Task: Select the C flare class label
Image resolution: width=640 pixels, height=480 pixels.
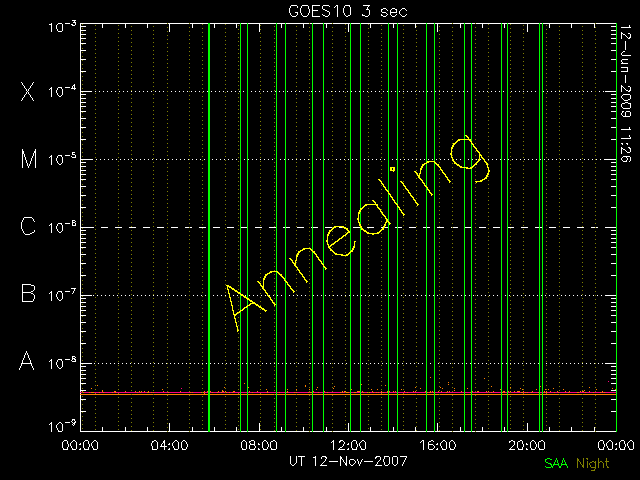Action: (x=28, y=226)
